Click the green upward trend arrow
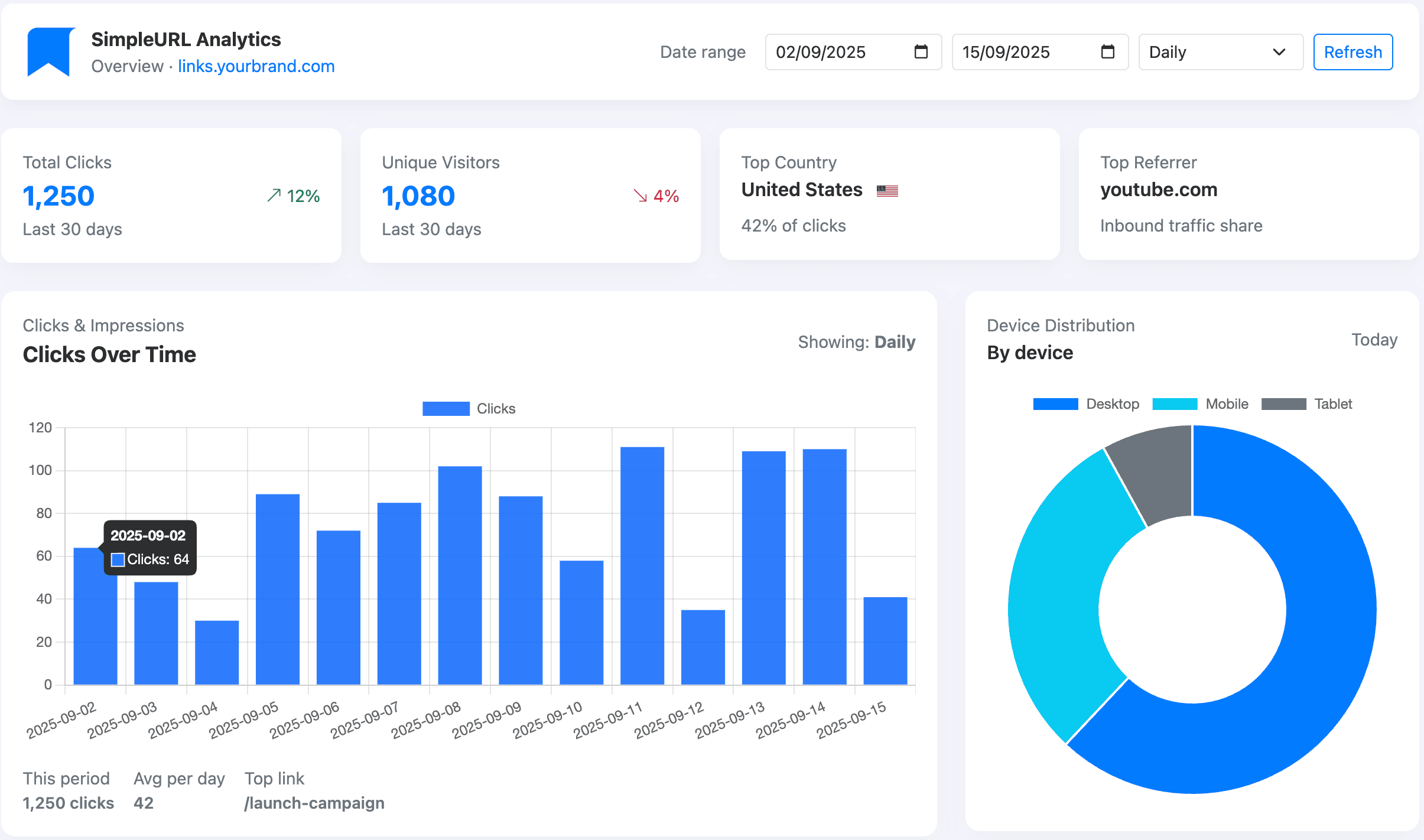The width and height of the screenshot is (1424, 840). pos(274,196)
